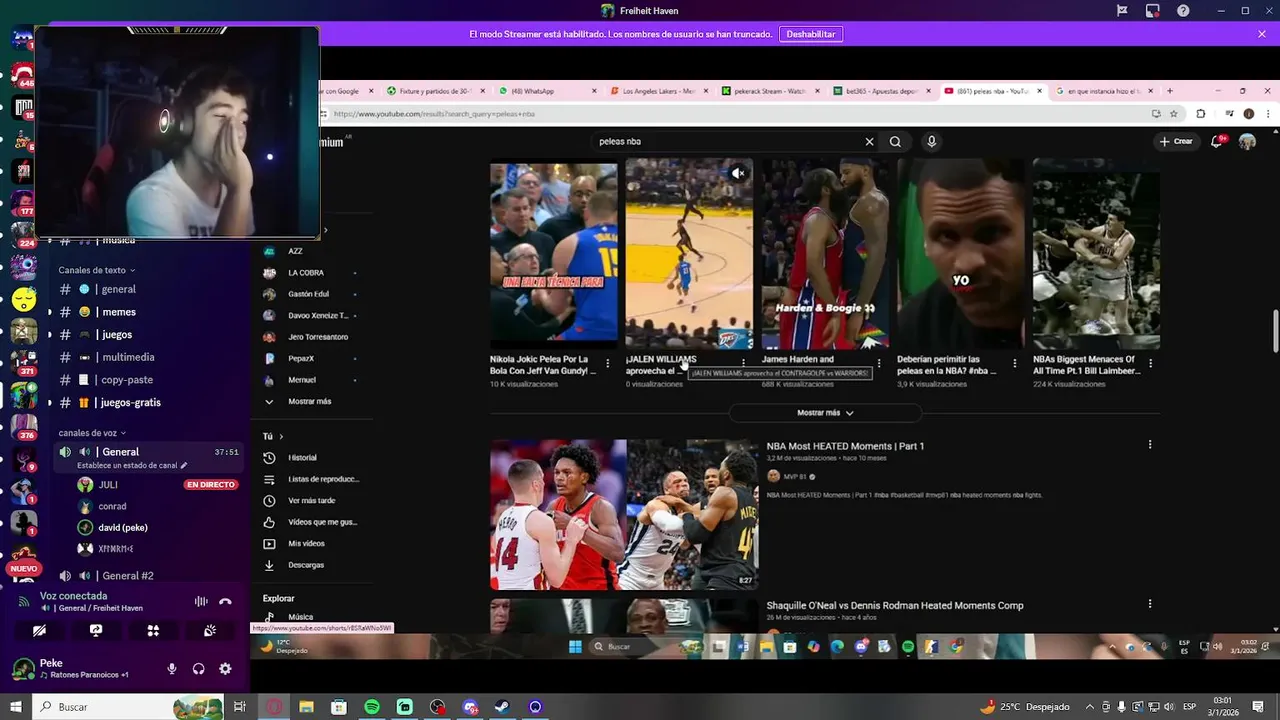Unmute the Jalen Williams short preview
The width and height of the screenshot is (1280, 720).
[738, 173]
